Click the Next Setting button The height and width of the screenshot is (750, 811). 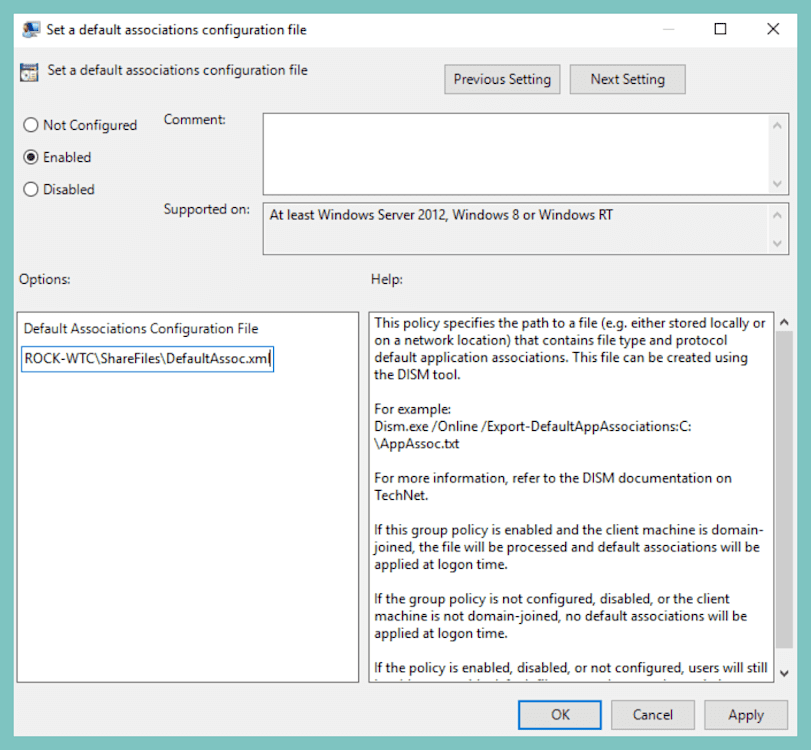[x=627, y=79]
